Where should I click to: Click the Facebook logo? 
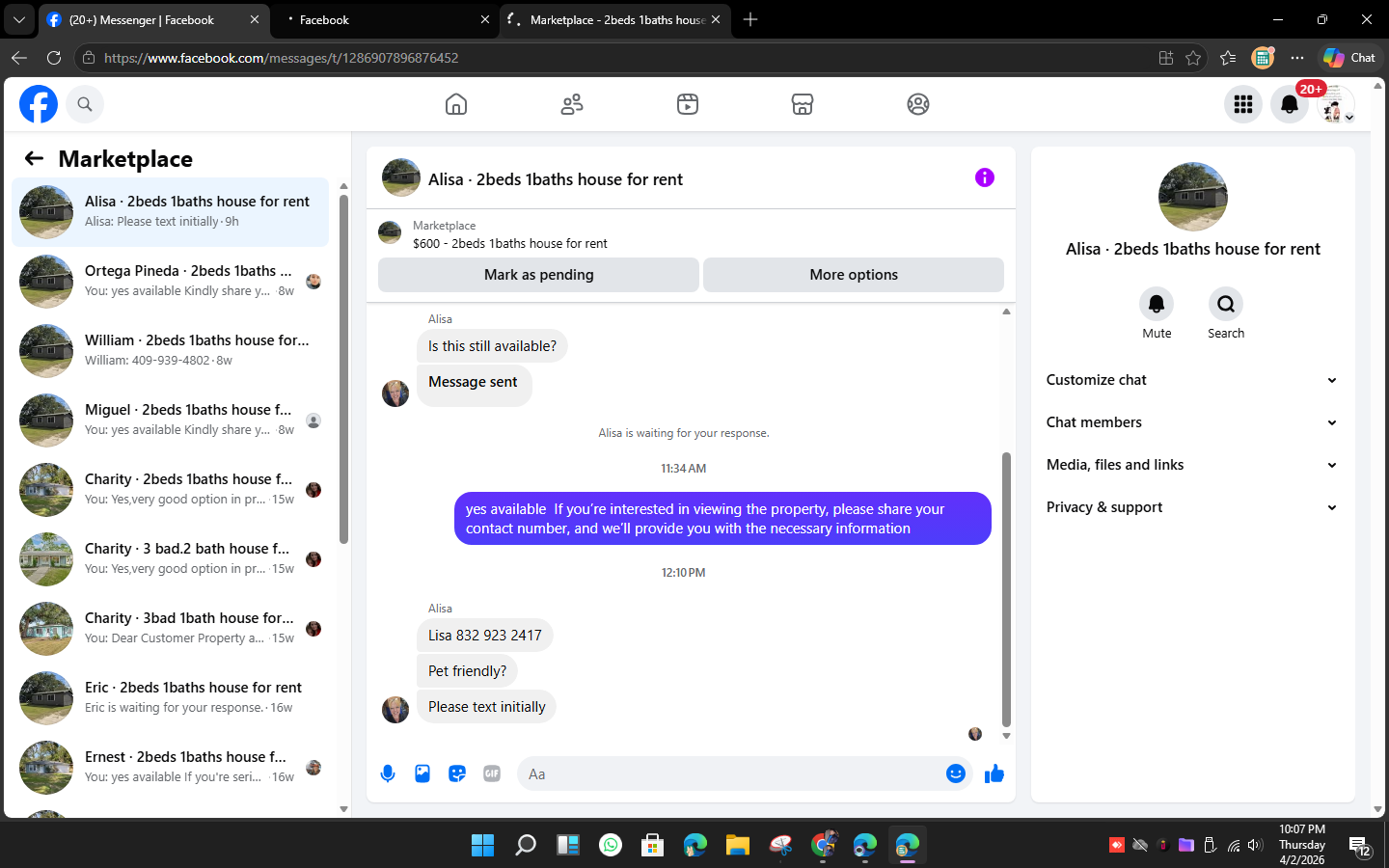(39, 104)
